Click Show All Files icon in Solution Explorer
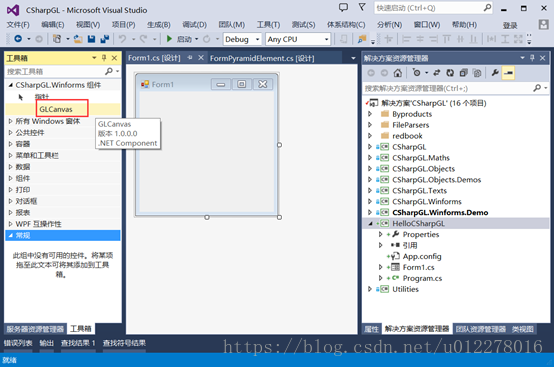This screenshot has width=554, height=367. [x=477, y=73]
